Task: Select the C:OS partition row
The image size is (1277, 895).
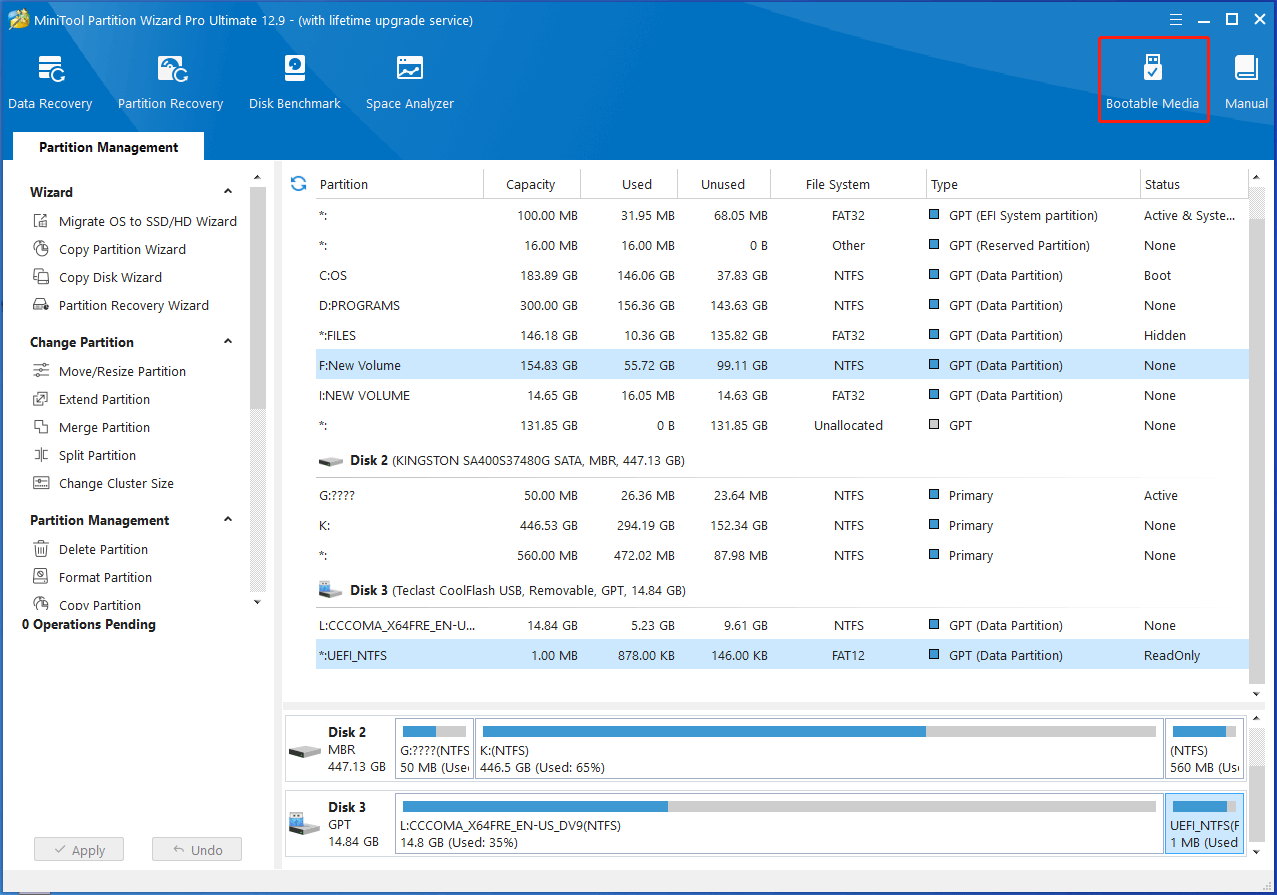Action: pyautogui.click(x=782, y=275)
